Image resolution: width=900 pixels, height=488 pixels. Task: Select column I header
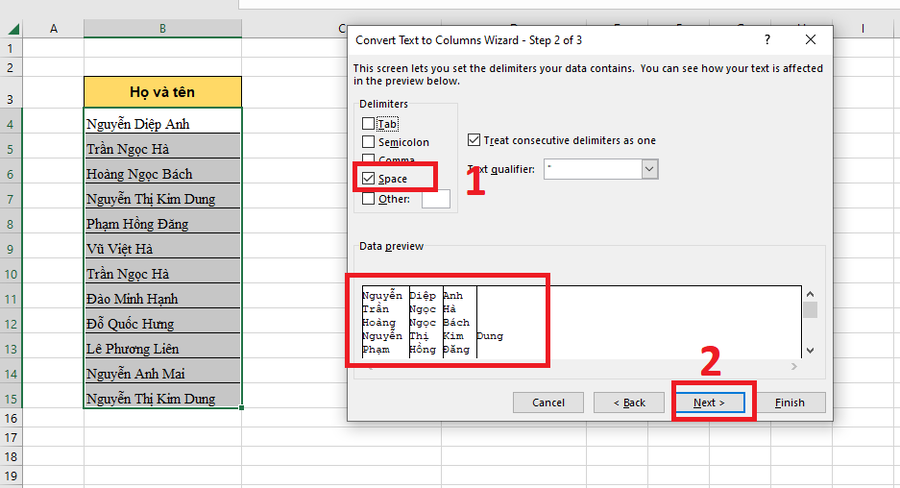tap(863, 29)
